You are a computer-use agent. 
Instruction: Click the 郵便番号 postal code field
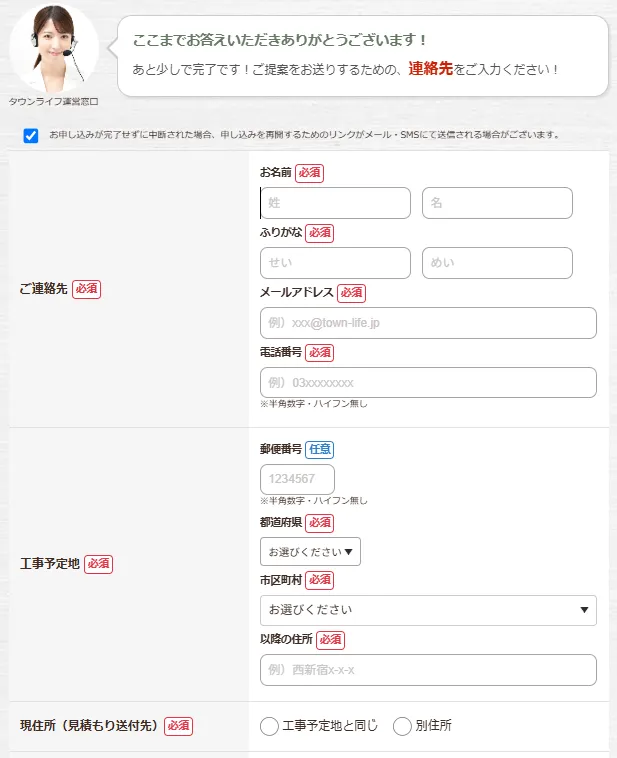coord(297,479)
